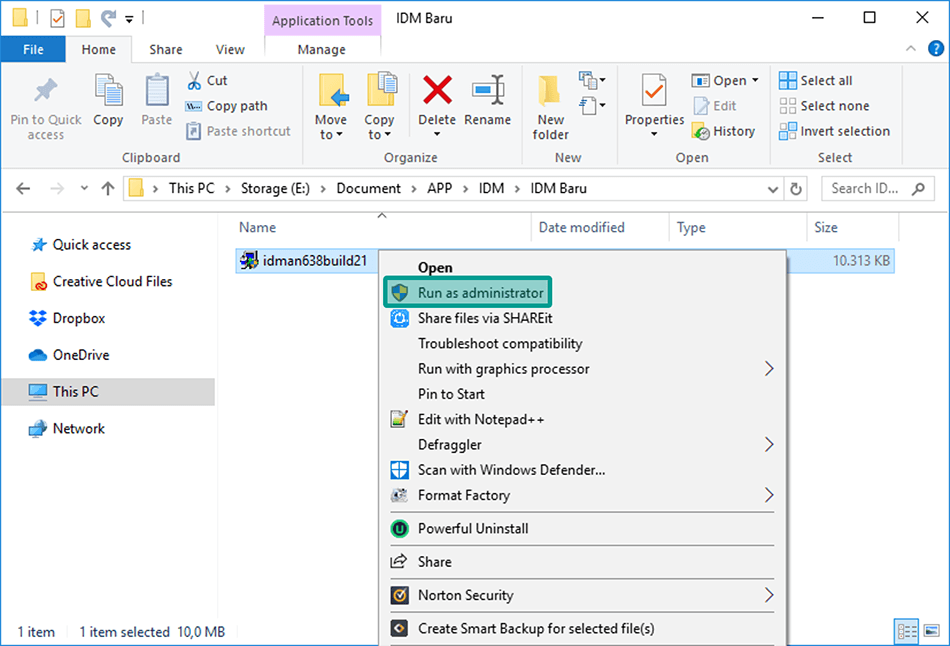Image resolution: width=950 pixels, height=646 pixels.
Task: Open OneDrive in navigation pane
Action: coord(69,355)
